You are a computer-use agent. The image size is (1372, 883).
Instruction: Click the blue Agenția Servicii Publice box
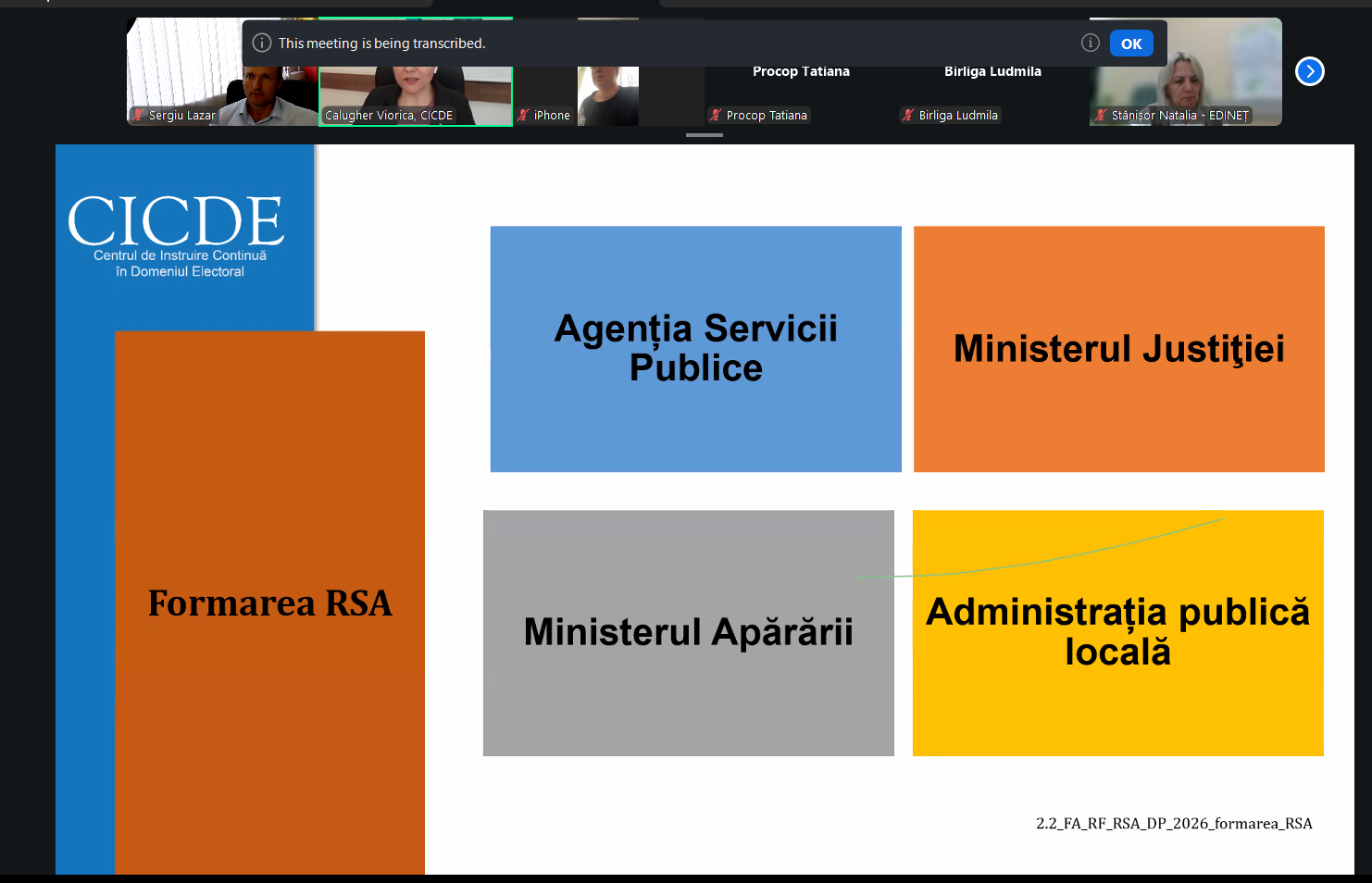tap(696, 349)
